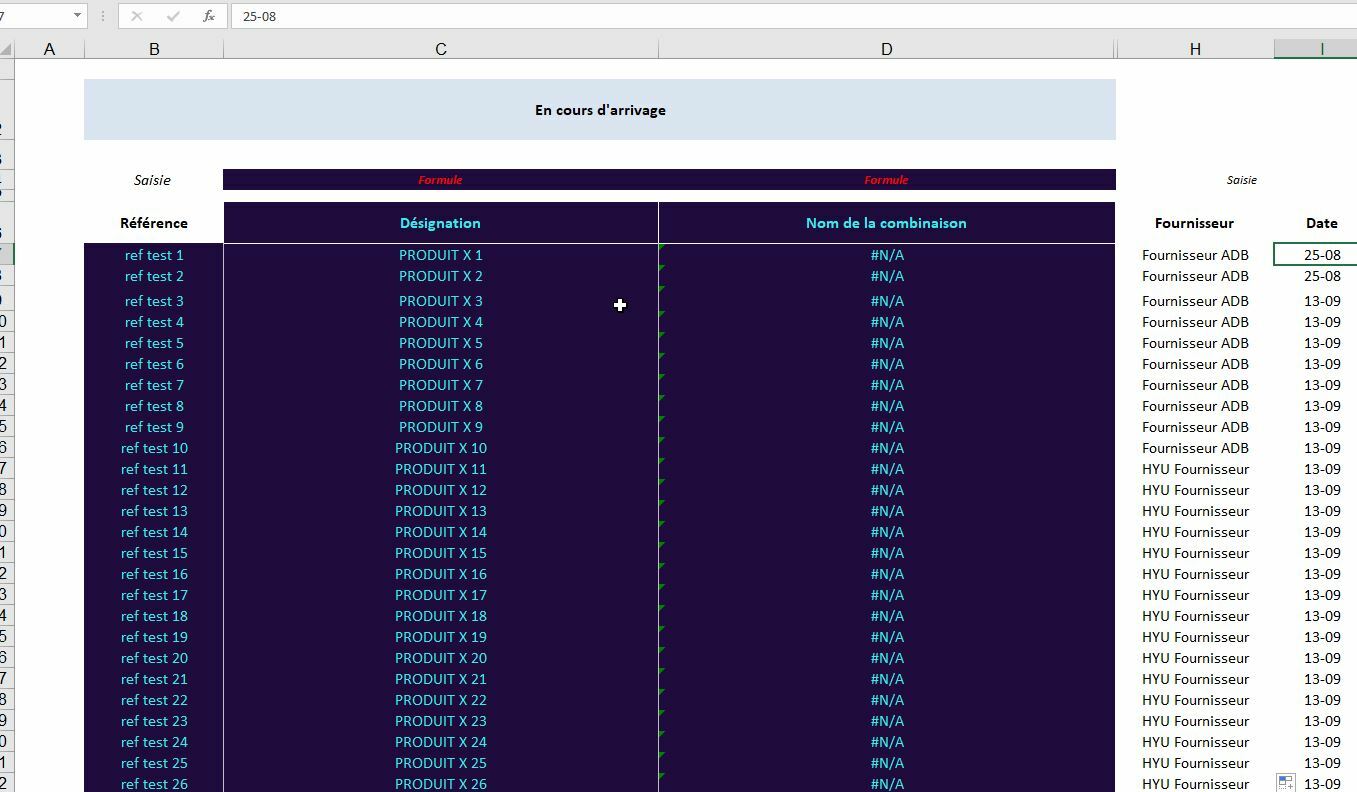This screenshot has height=792, width=1357.
Task: Open the AutoFill options icon near row 26
Action: (1286, 782)
